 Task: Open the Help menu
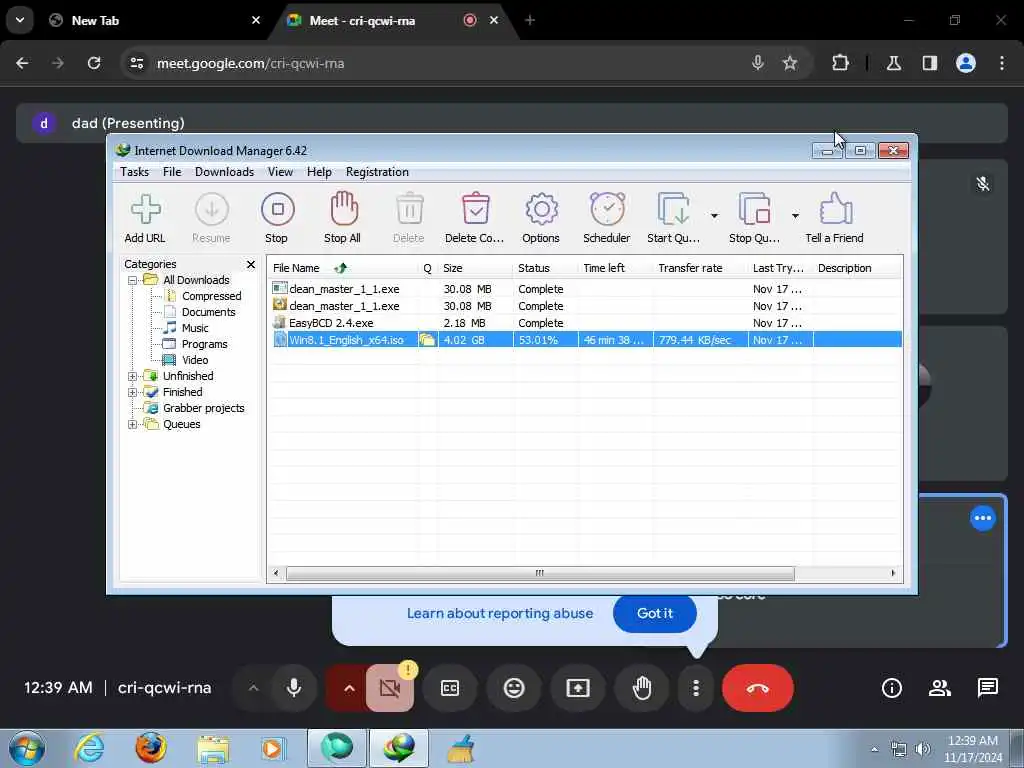point(319,172)
